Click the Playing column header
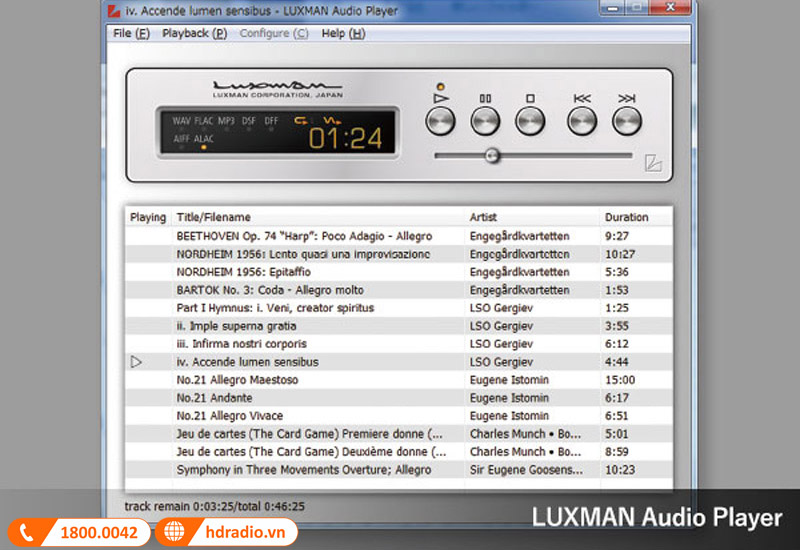Screen dimensions: 800x550 (x=148, y=217)
